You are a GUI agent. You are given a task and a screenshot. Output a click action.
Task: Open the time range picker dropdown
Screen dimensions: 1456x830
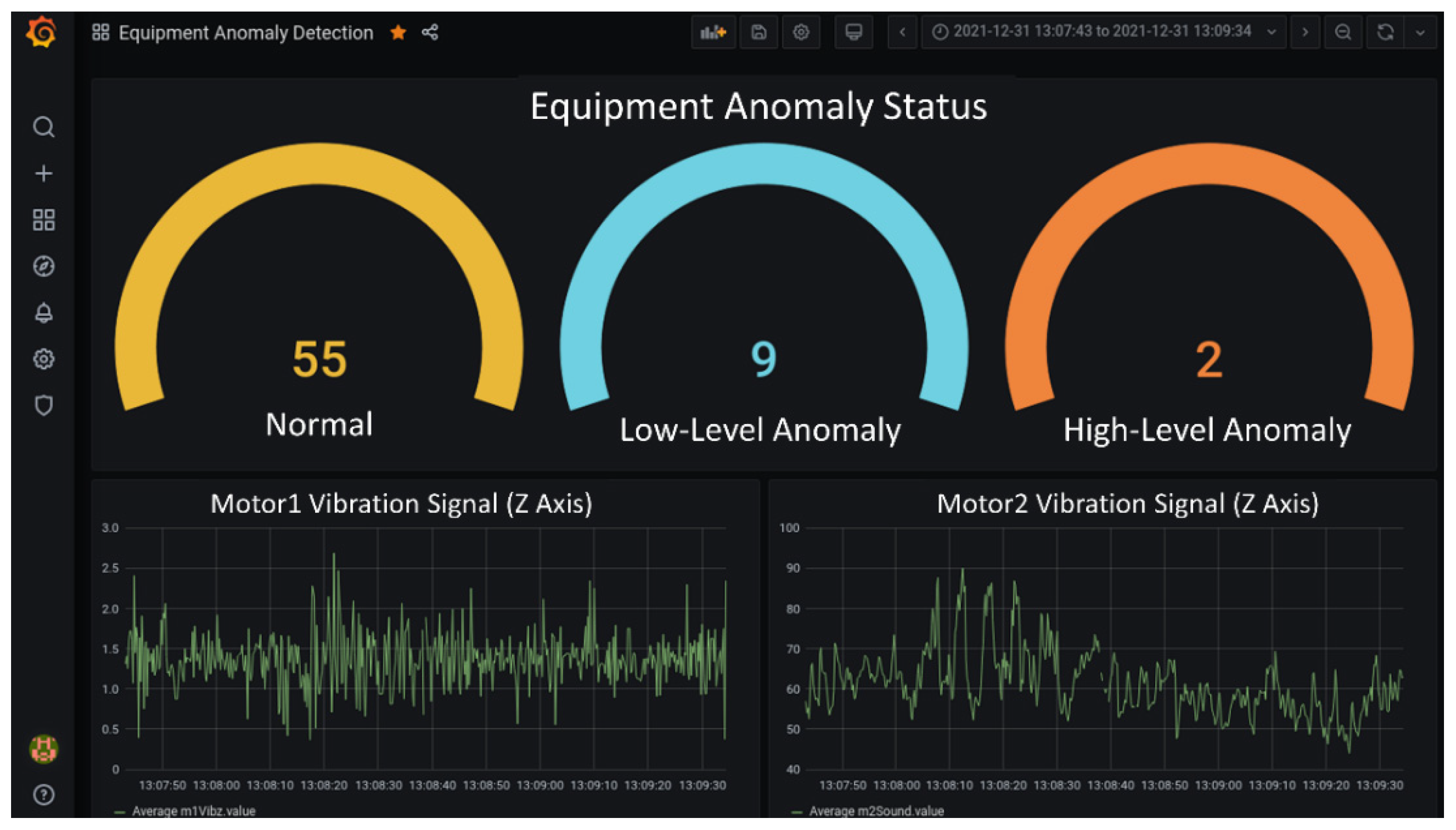coord(1102,32)
